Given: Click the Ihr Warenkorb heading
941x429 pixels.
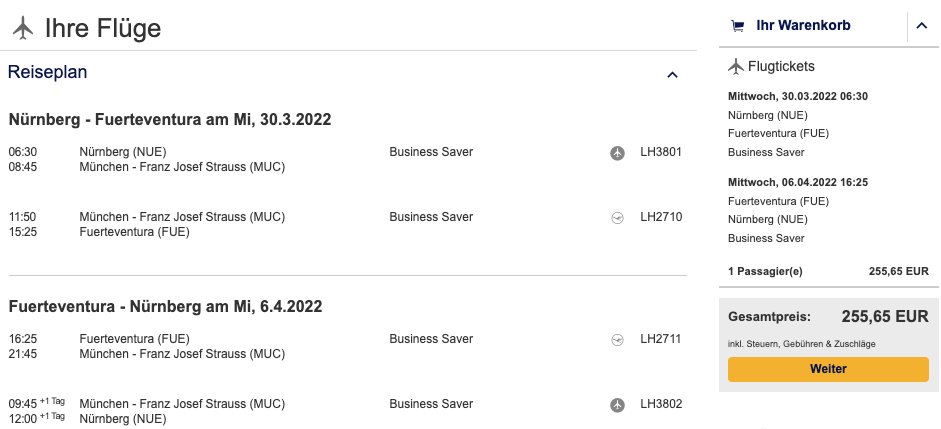Looking at the screenshot, I should pyautogui.click(x=803, y=26).
